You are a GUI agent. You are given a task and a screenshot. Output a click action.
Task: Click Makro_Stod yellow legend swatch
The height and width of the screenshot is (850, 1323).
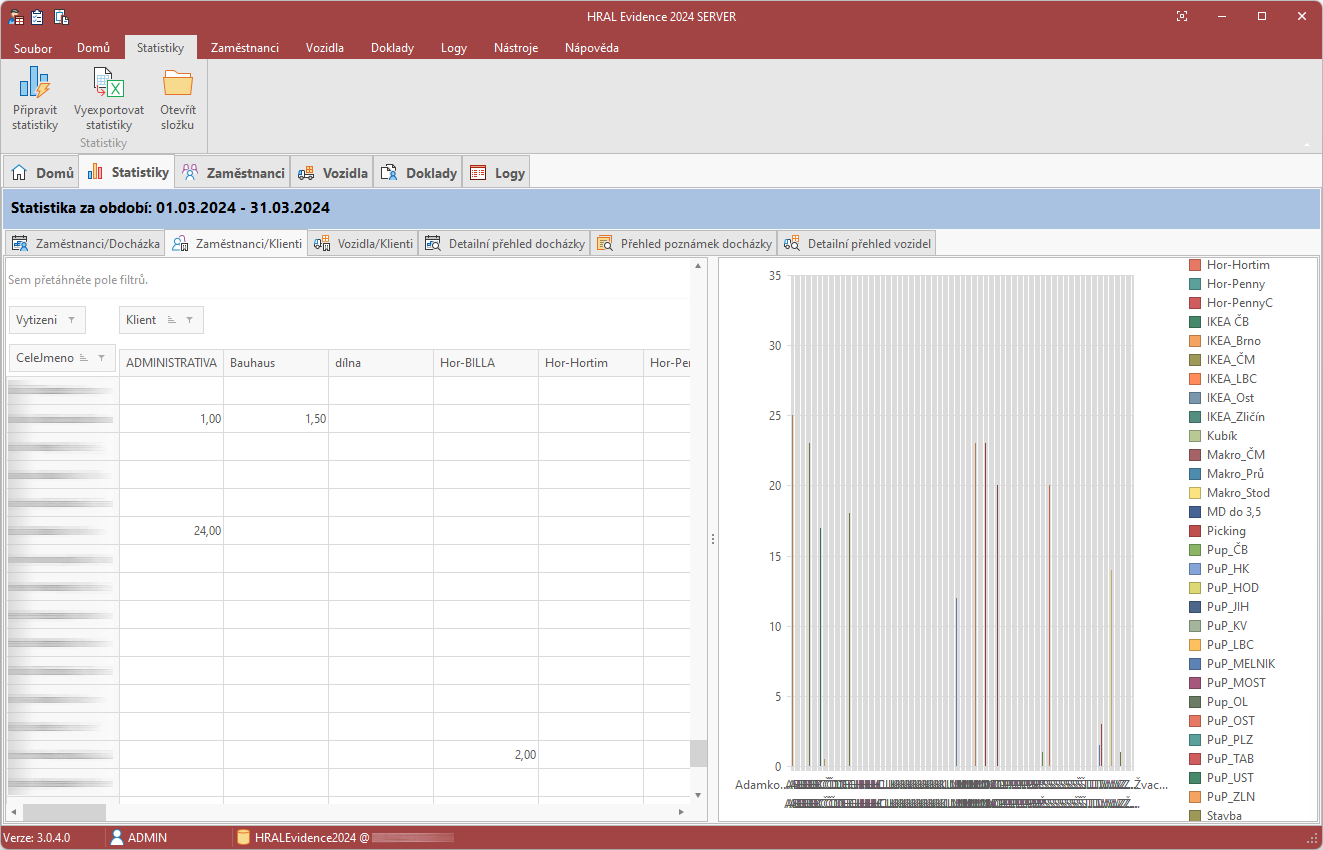tap(1194, 493)
